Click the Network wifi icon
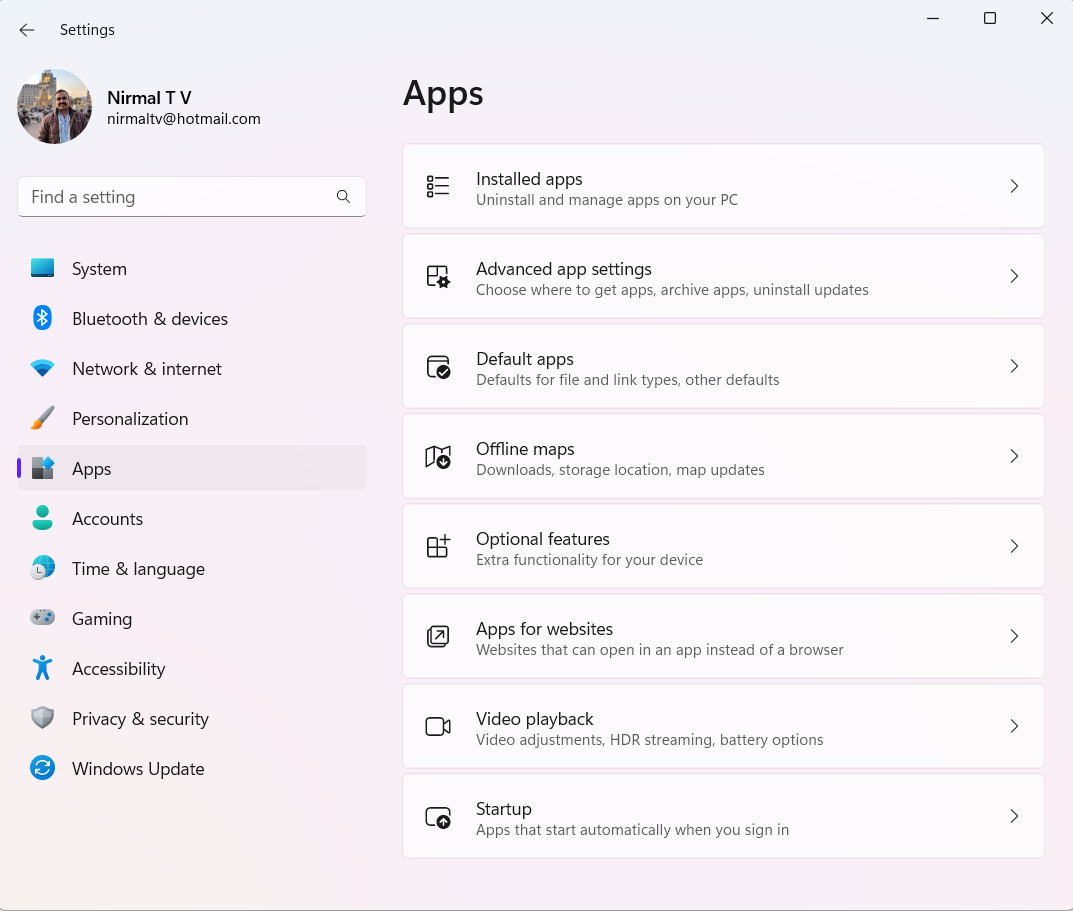The image size is (1073, 911). coord(42,368)
